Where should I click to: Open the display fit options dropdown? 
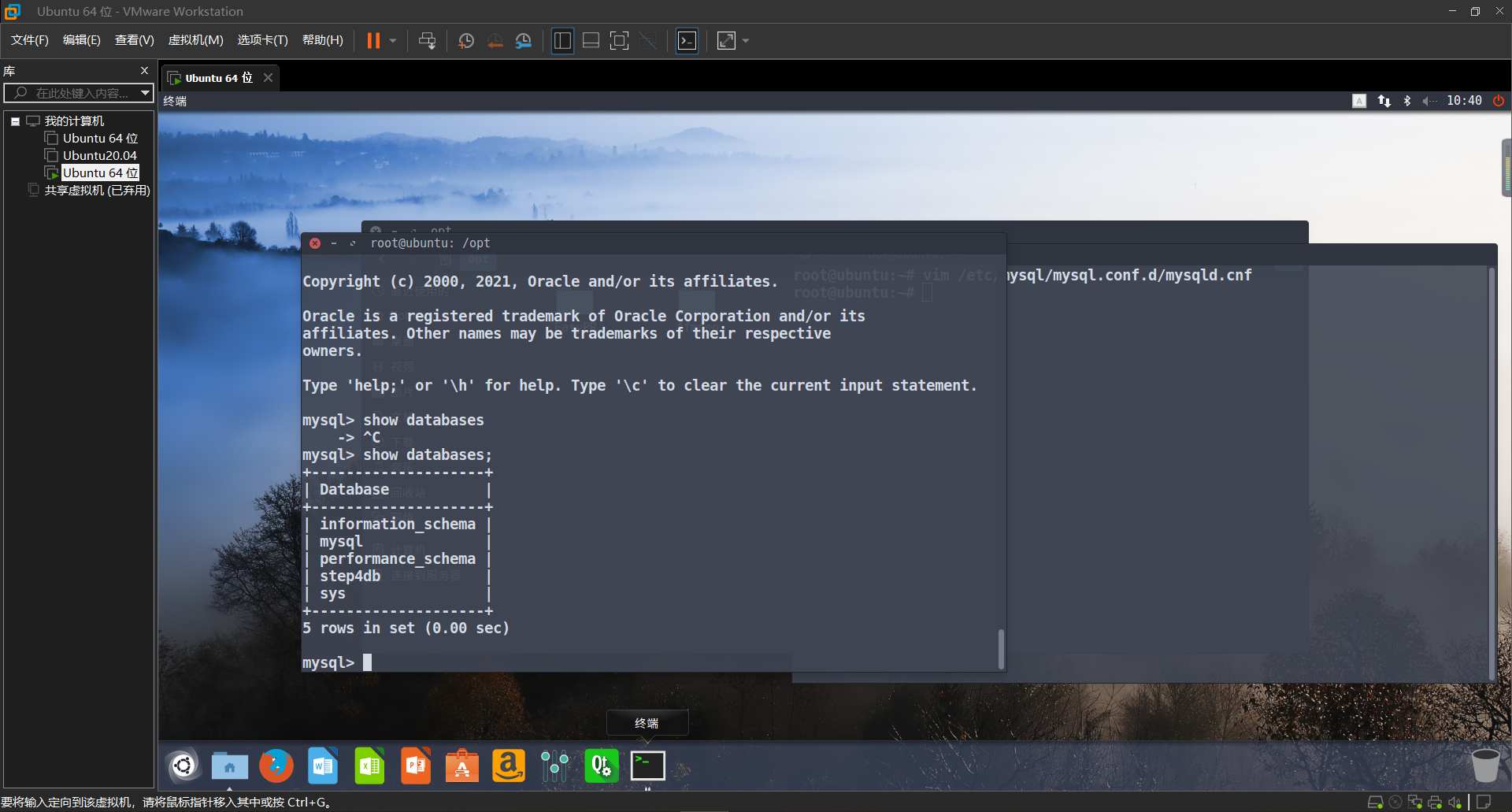pyautogui.click(x=745, y=40)
